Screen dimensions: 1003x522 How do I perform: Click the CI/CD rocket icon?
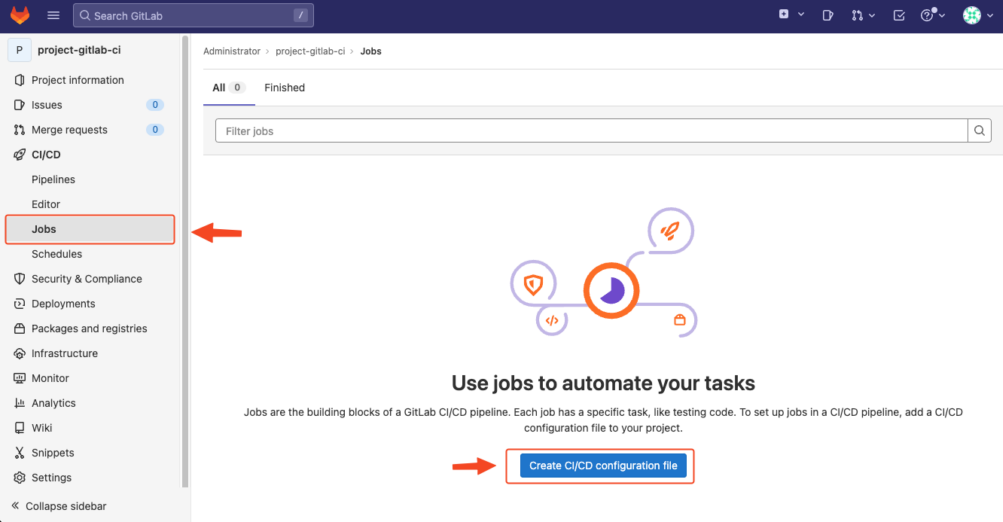pyautogui.click(x=19, y=155)
